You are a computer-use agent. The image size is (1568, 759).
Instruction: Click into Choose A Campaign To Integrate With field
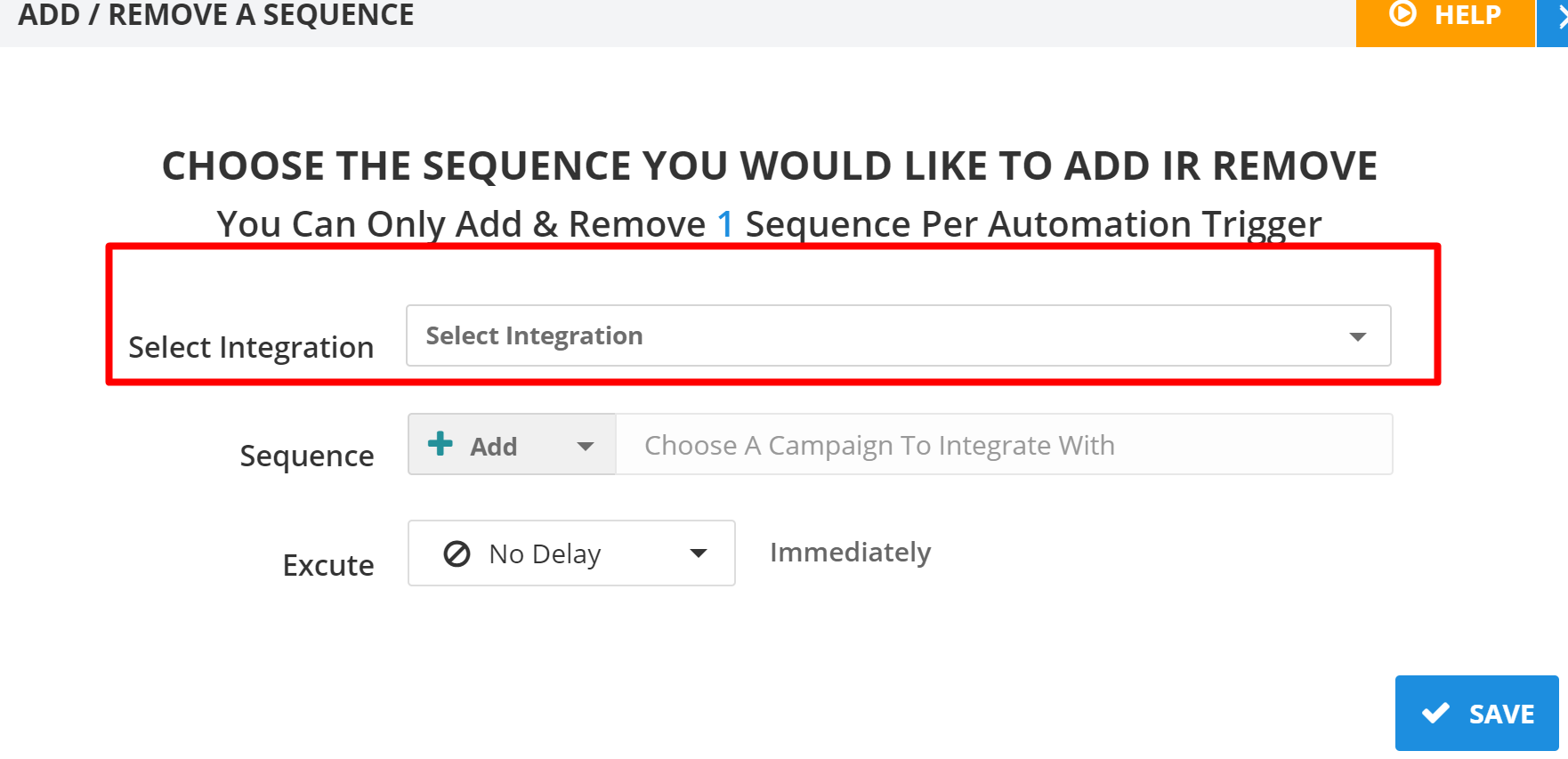coord(1003,445)
